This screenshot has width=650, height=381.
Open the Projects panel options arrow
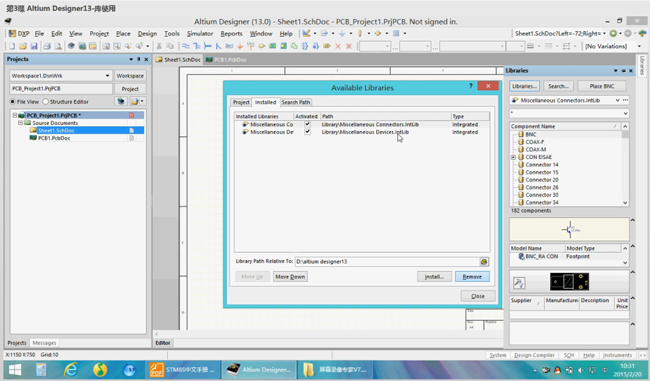pyautogui.click(x=131, y=59)
